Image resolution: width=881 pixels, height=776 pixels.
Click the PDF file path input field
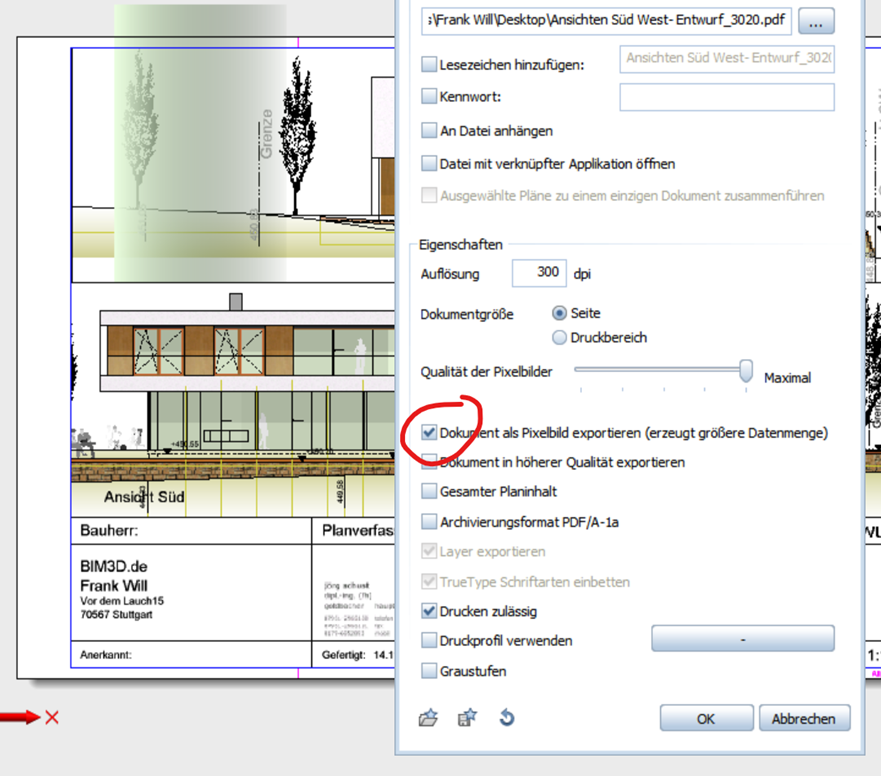(606, 20)
